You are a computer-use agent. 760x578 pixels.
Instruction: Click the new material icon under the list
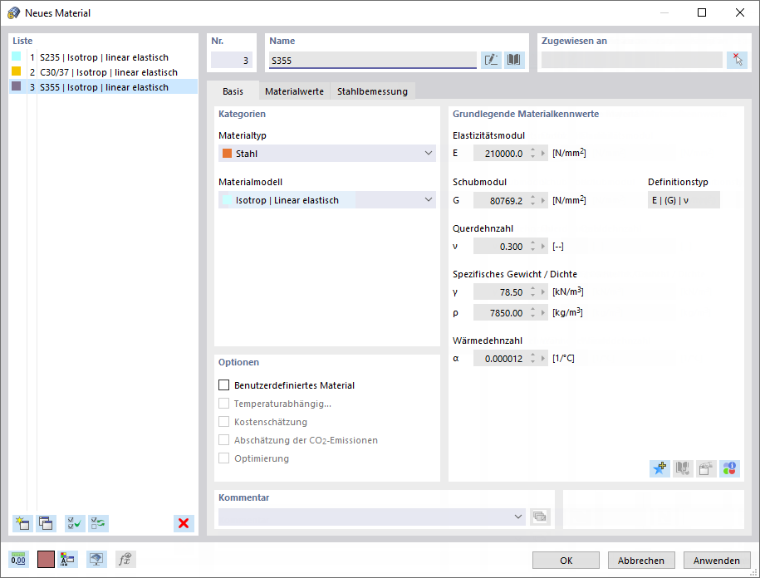coord(22,523)
